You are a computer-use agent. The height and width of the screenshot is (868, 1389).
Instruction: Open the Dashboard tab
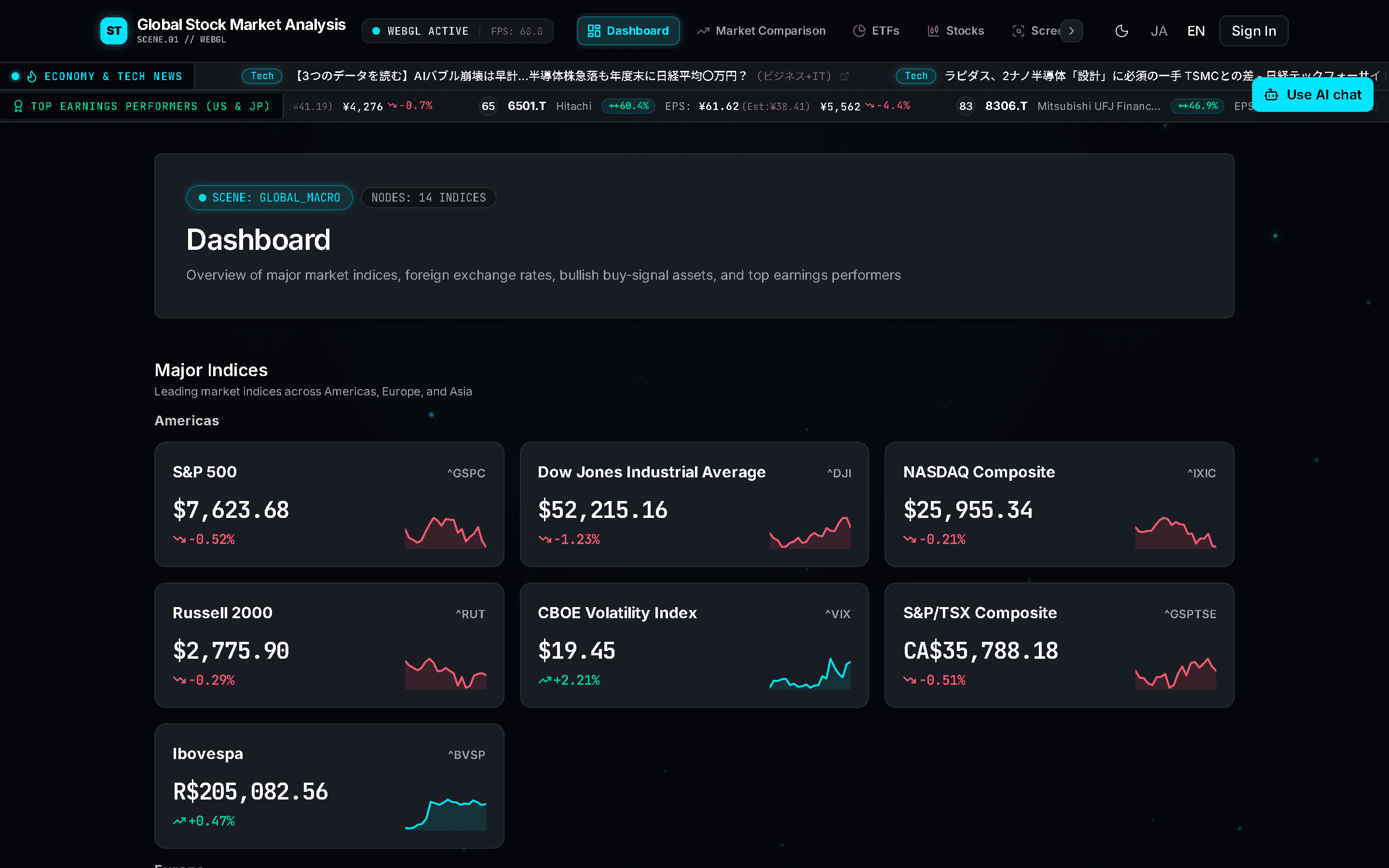[x=628, y=31]
